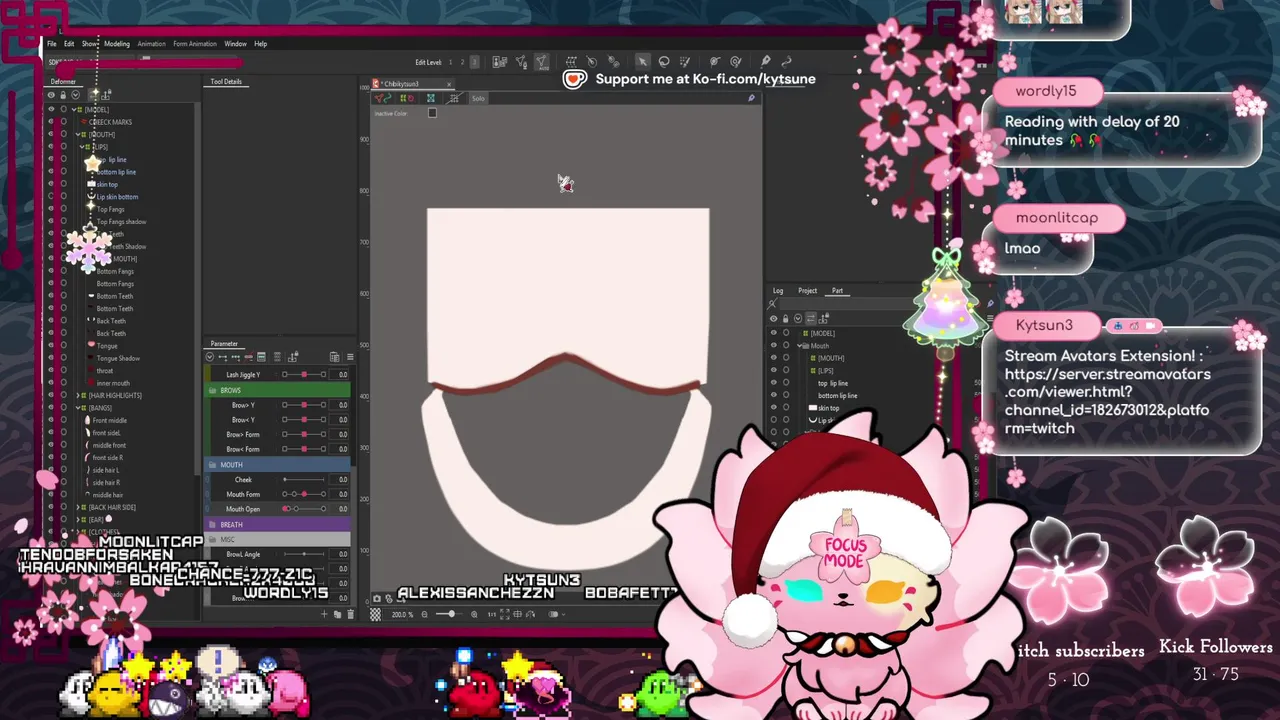Collapse Mouth node in the right Part panel
This screenshot has width=1280, height=720.
(x=799, y=345)
